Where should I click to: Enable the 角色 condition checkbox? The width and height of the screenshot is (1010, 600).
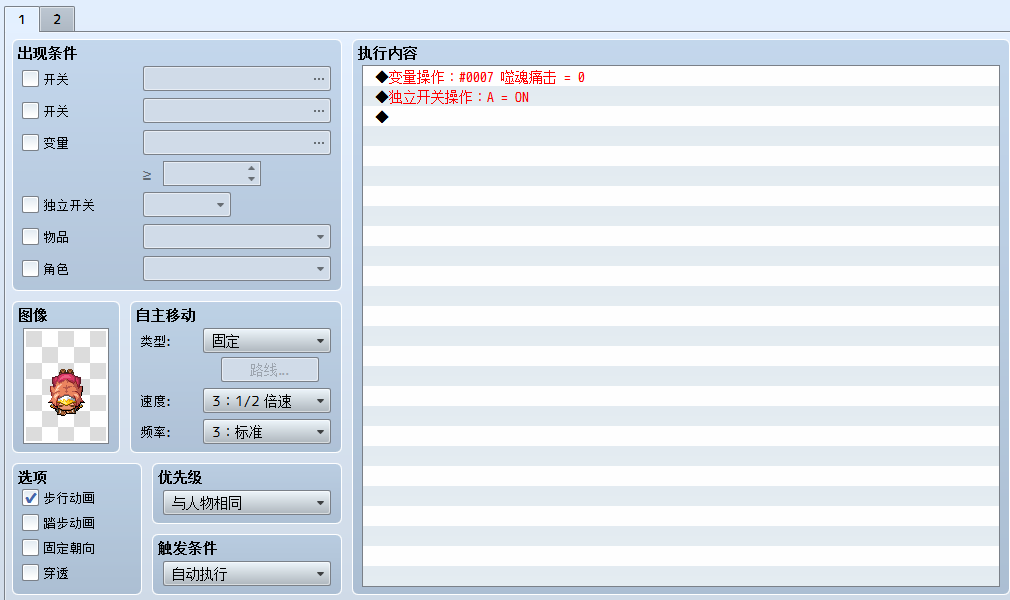pos(30,268)
